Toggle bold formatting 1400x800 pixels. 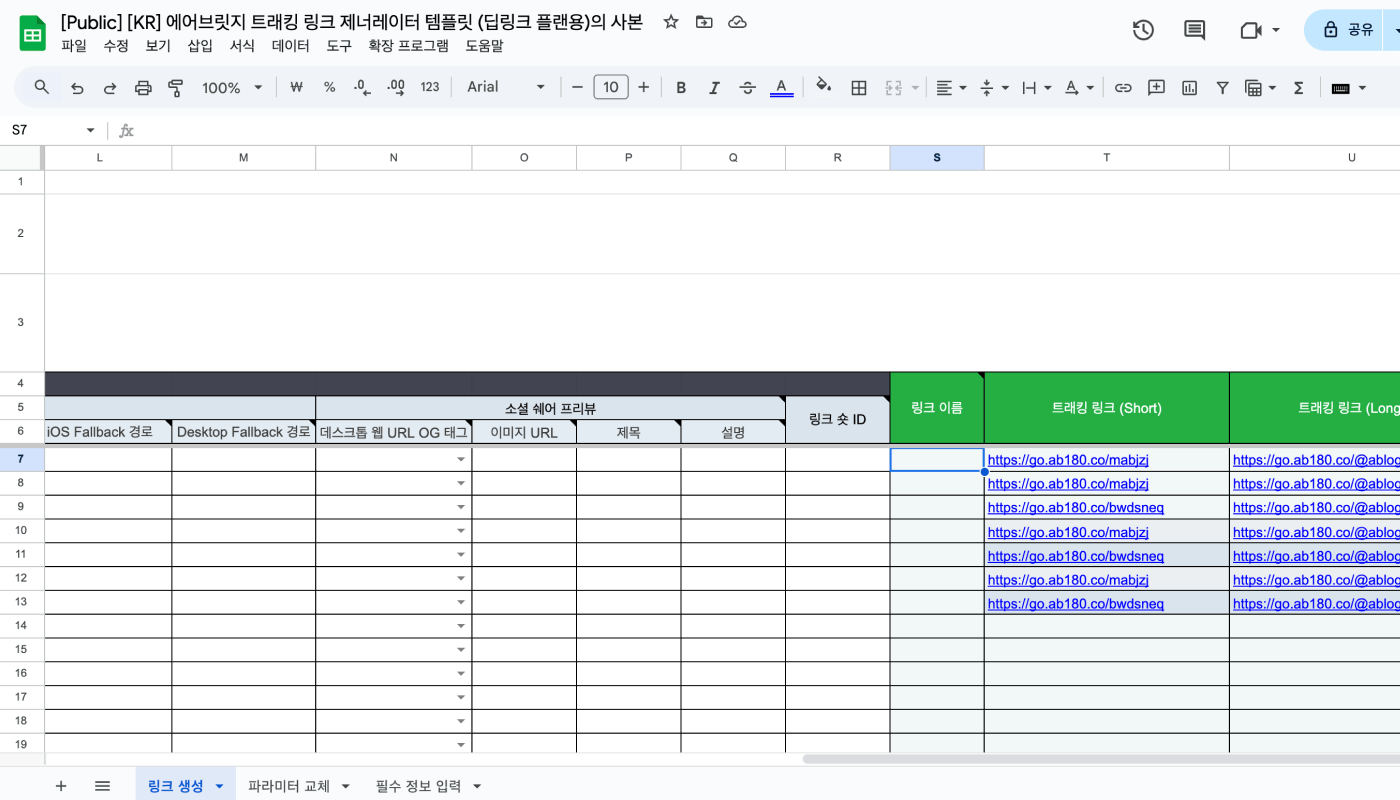pos(681,87)
